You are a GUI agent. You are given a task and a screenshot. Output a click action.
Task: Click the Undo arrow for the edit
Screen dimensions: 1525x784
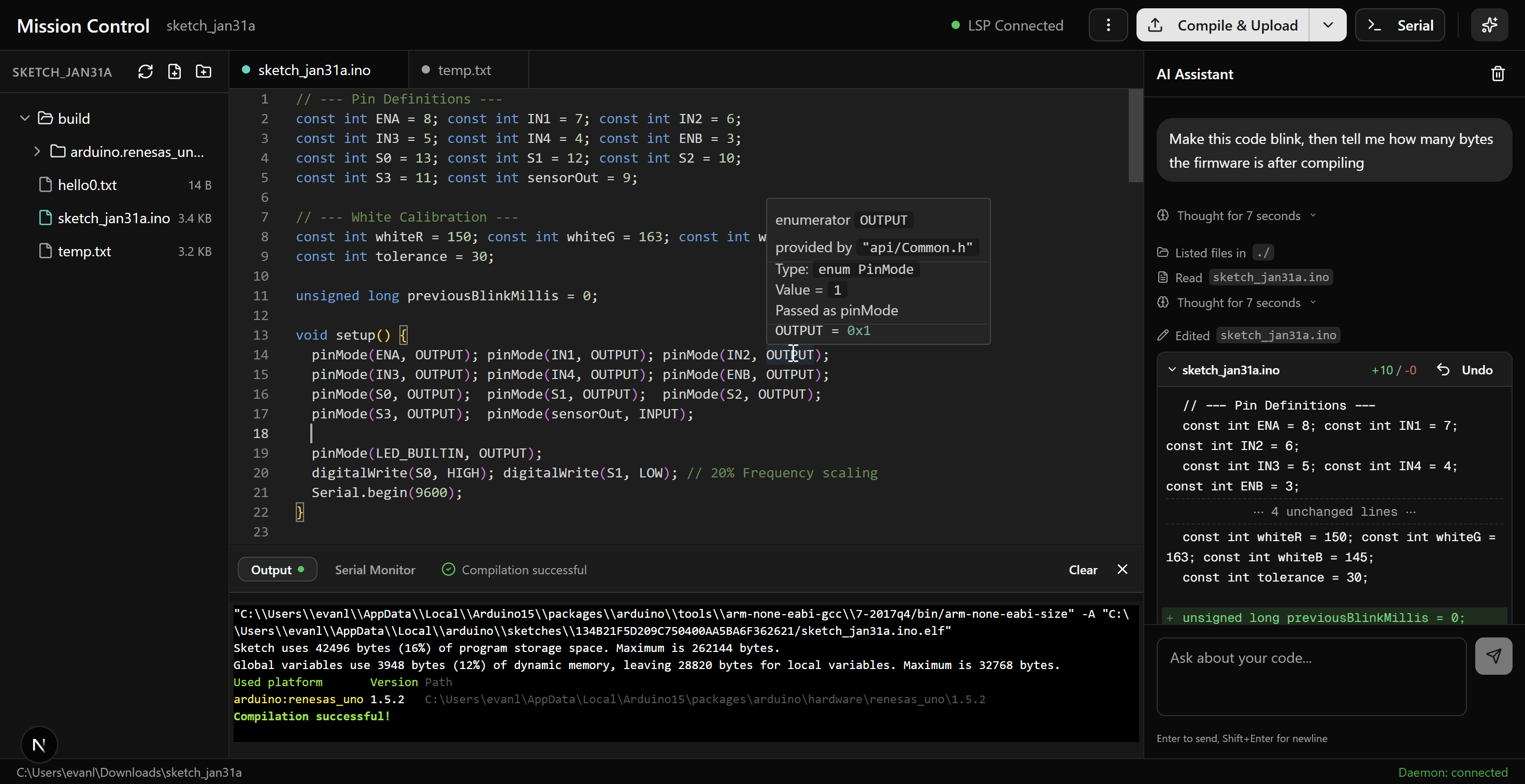(1443, 370)
